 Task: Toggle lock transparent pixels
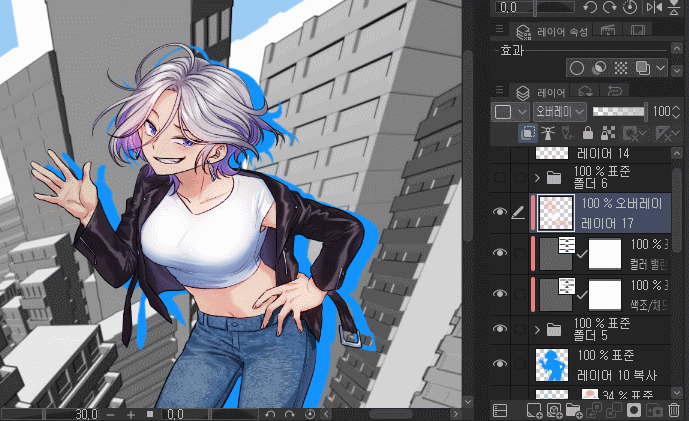(608, 133)
